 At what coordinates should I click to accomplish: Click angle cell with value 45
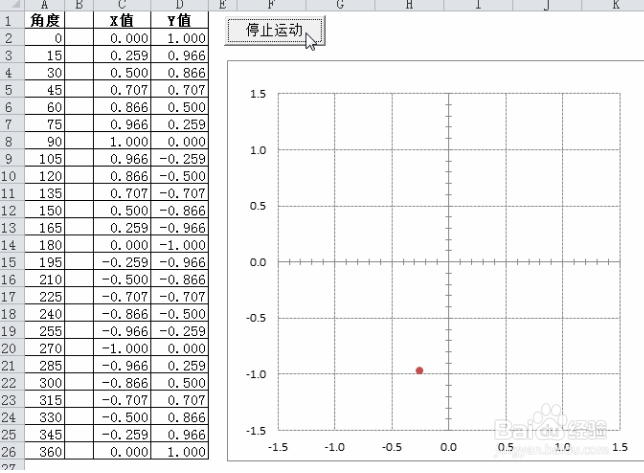coord(45,90)
